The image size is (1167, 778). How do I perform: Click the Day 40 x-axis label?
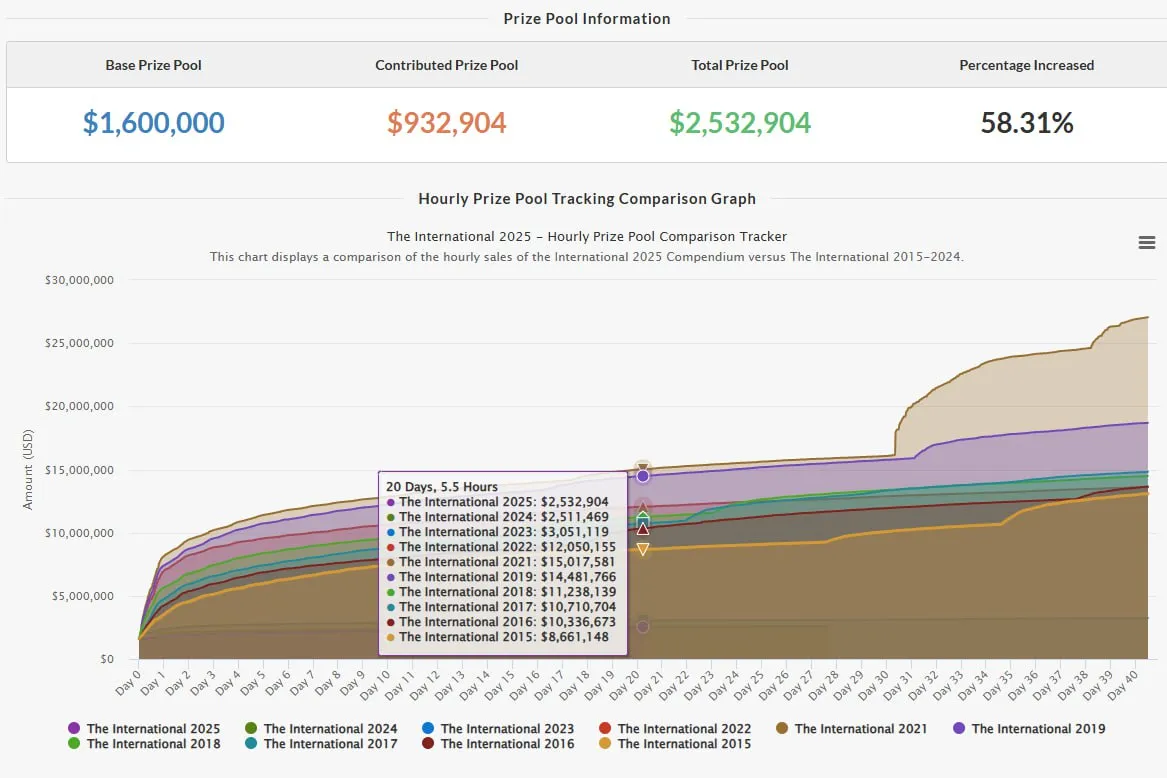click(1123, 685)
